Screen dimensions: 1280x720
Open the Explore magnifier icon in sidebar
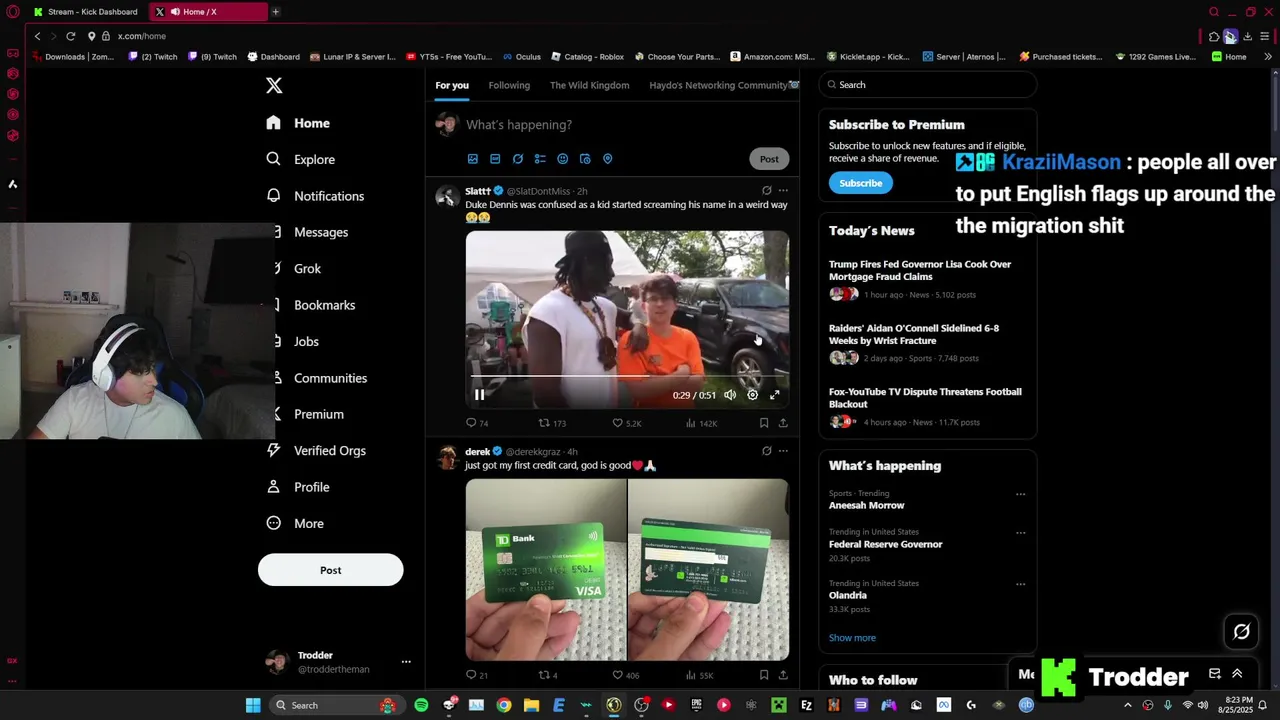[x=273, y=159]
